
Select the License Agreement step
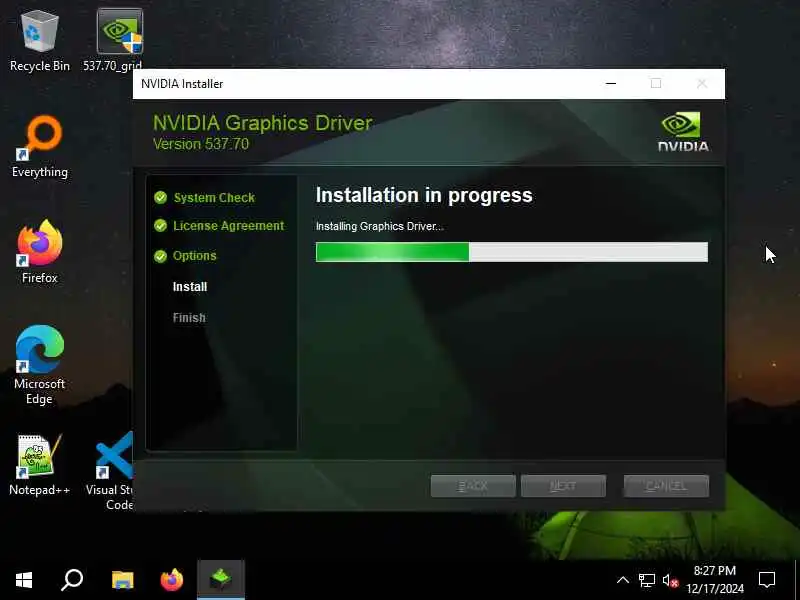click(228, 226)
